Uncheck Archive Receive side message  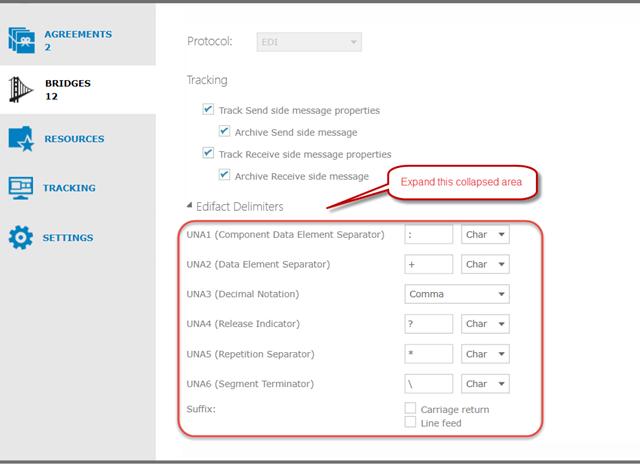224,176
